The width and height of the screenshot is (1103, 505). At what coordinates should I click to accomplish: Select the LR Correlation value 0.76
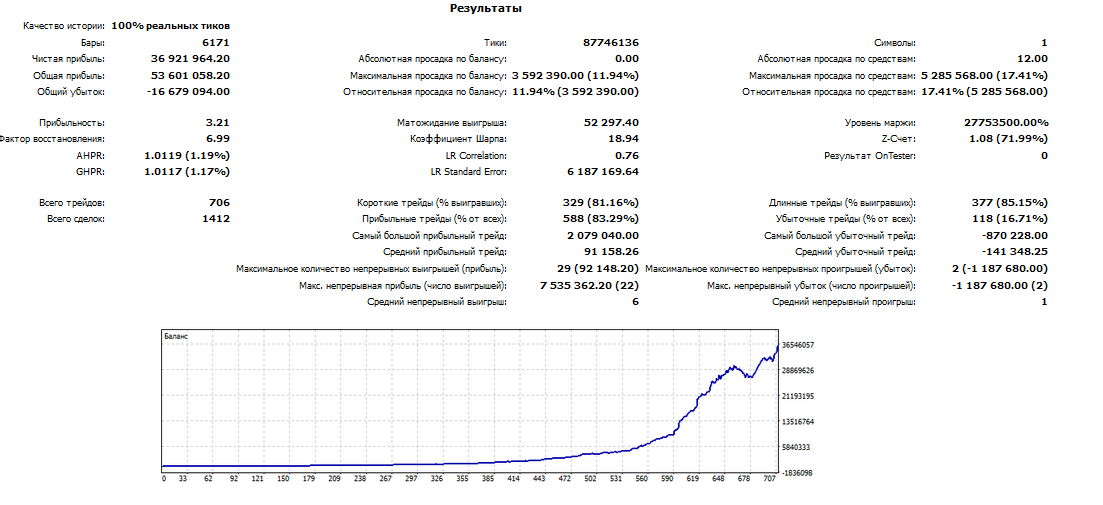click(627, 155)
